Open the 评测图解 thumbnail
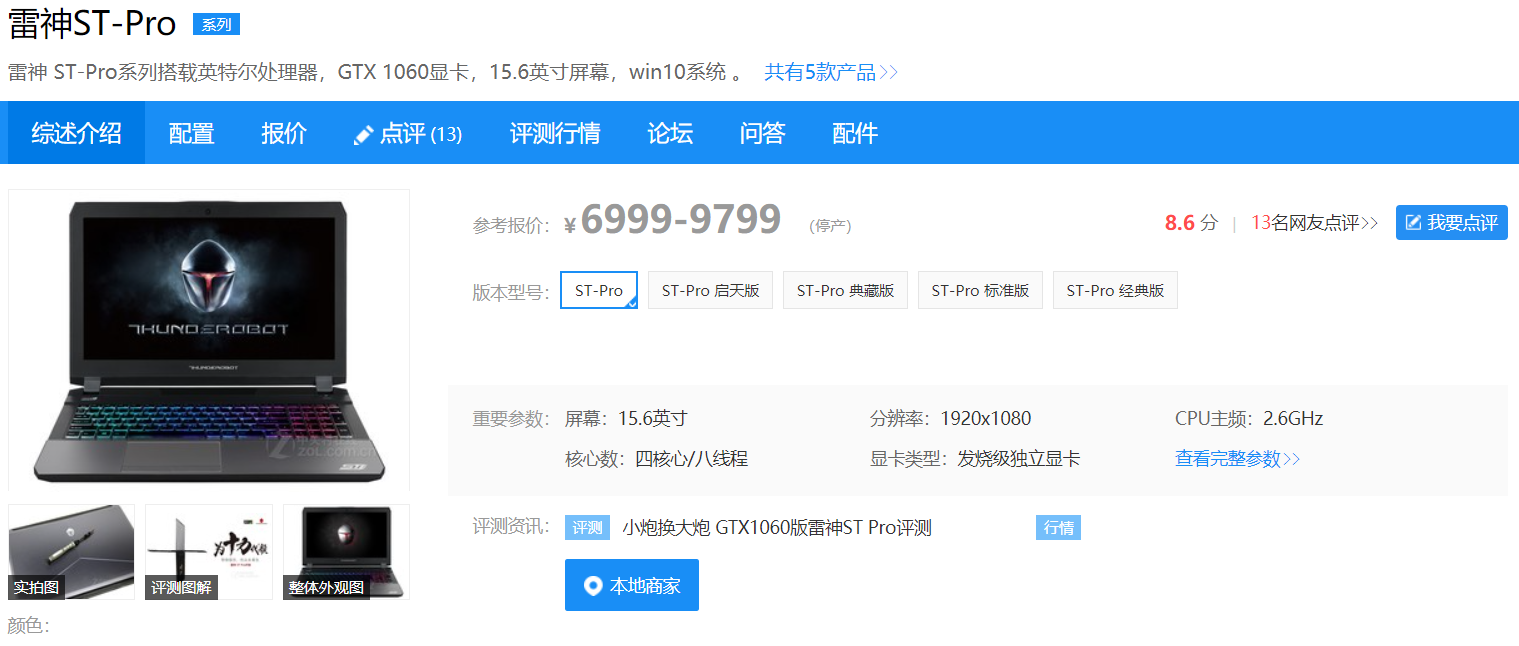Viewport: 1519px width, 646px height. click(x=209, y=552)
